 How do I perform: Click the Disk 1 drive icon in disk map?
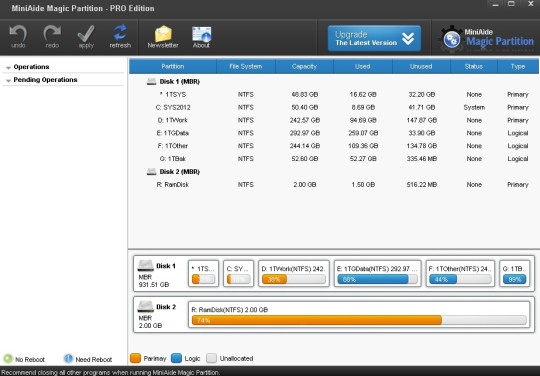[145, 265]
